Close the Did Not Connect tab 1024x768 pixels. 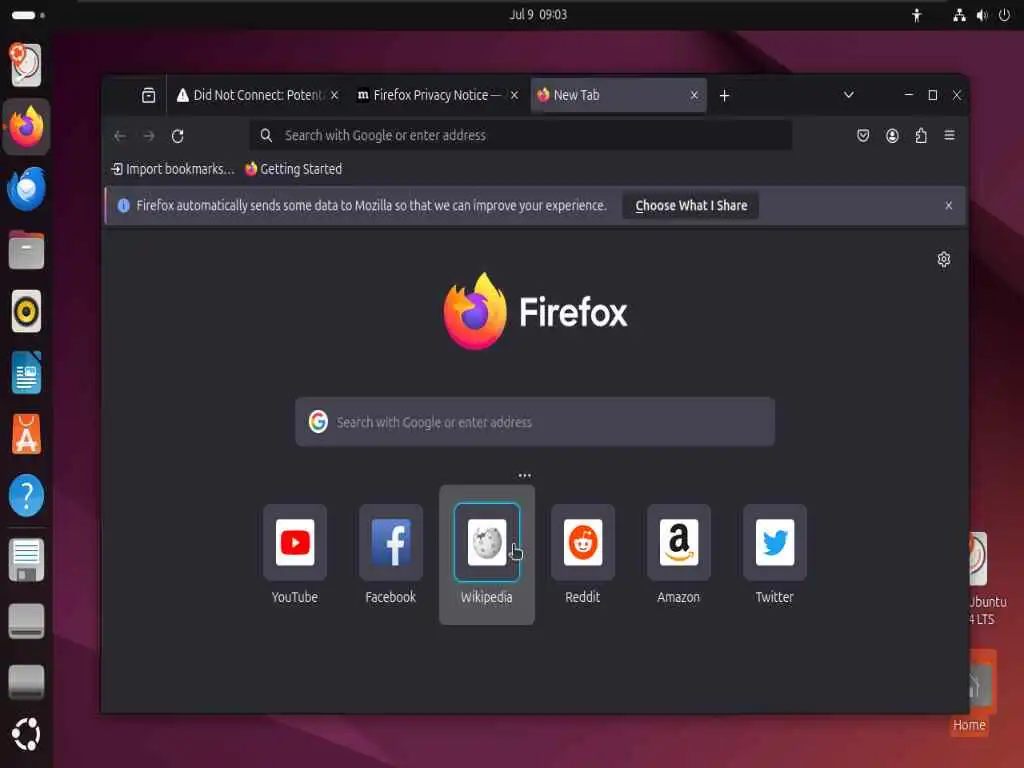tap(334, 95)
